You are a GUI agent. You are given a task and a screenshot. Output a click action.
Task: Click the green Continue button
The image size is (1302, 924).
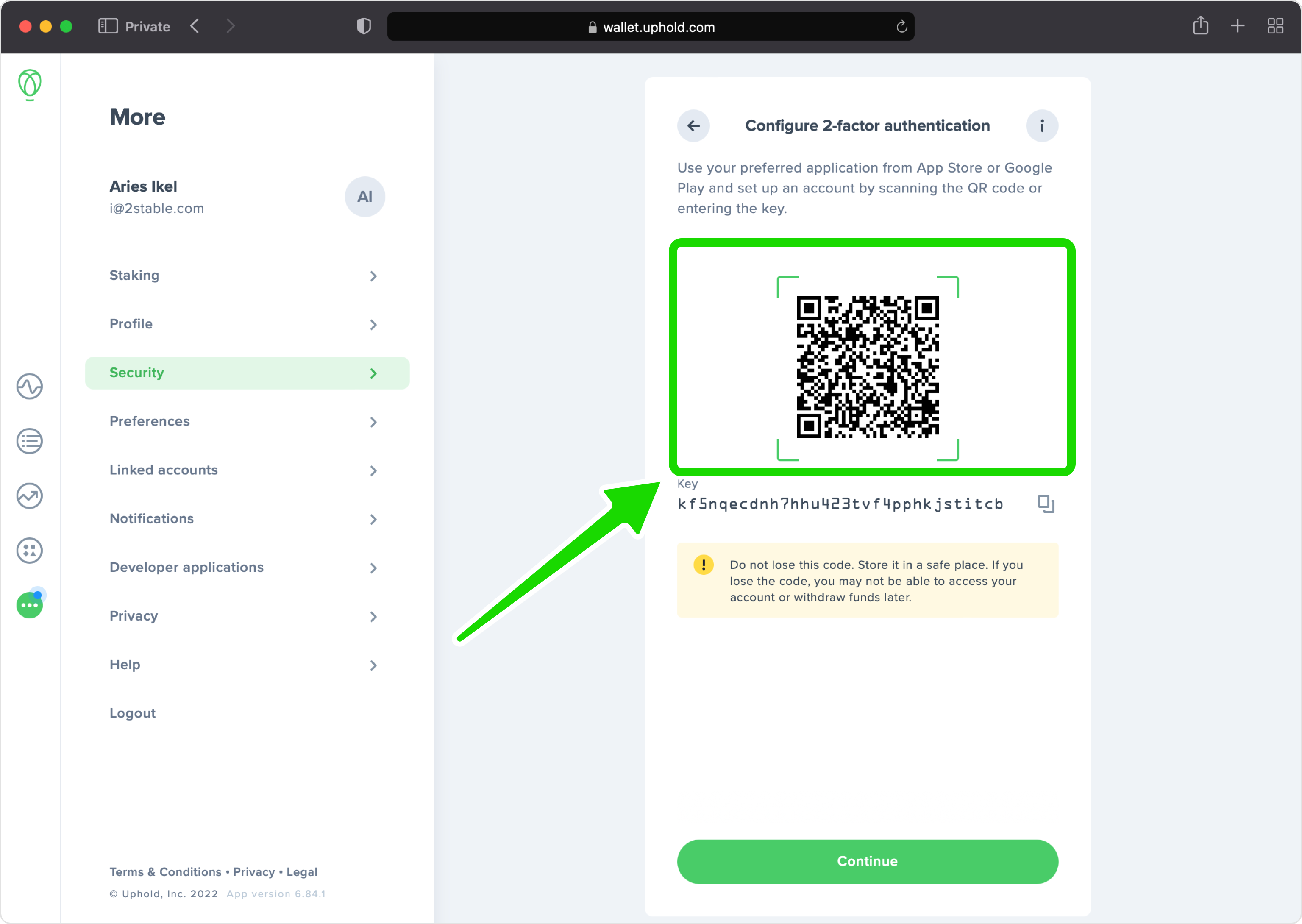coord(868,861)
